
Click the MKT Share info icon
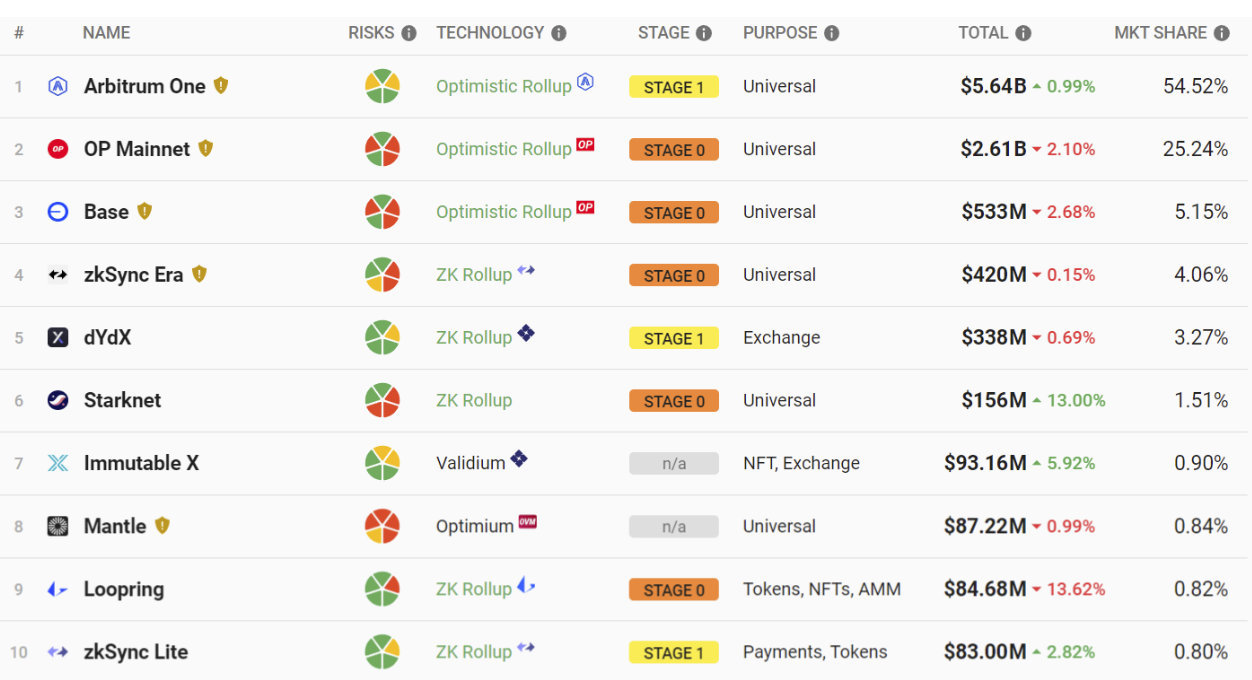coord(1221,33)
